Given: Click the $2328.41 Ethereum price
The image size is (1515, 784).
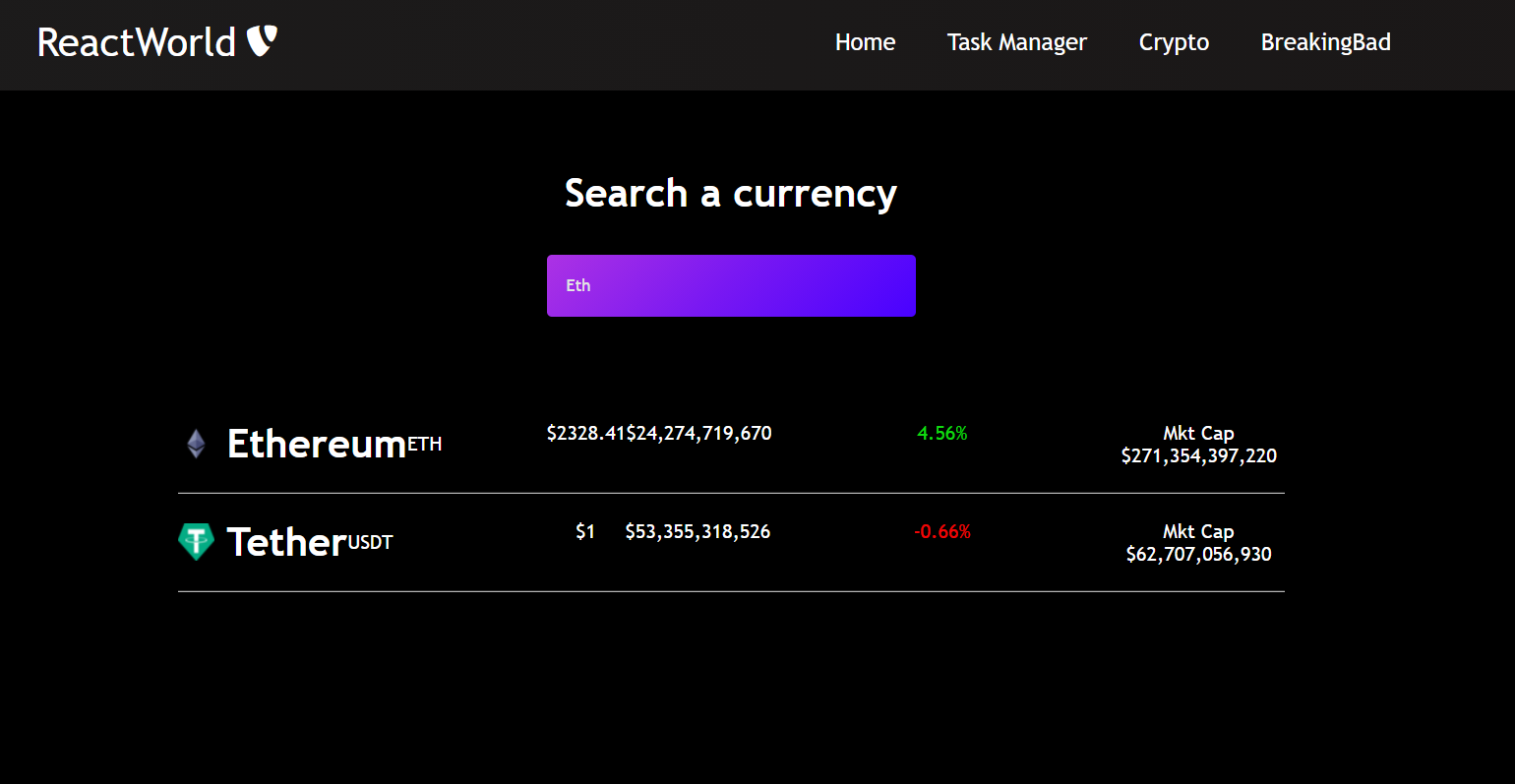Looking at the screenshot, I should click(x=585, y=433).
